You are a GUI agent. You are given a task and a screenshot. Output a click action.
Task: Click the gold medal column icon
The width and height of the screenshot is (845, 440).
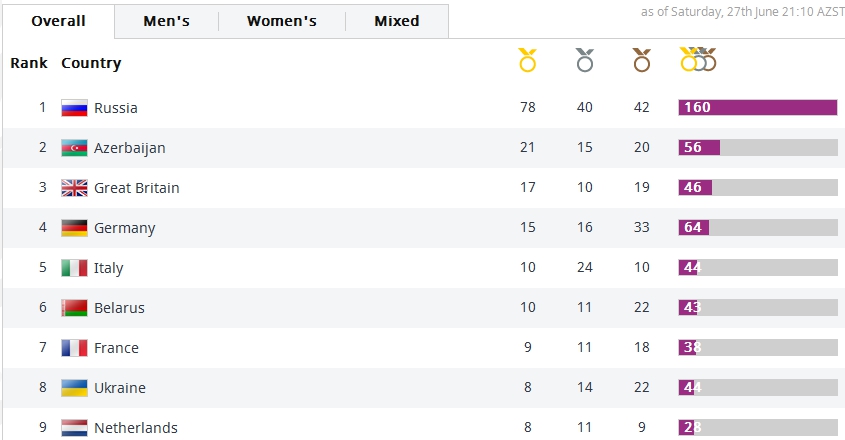(x=527, y=61)
